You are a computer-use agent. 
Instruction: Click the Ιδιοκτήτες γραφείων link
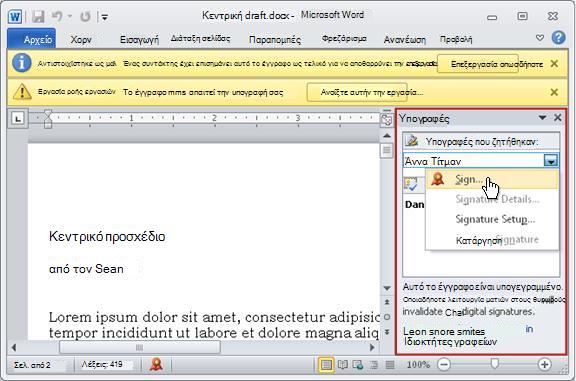(451, 342)
